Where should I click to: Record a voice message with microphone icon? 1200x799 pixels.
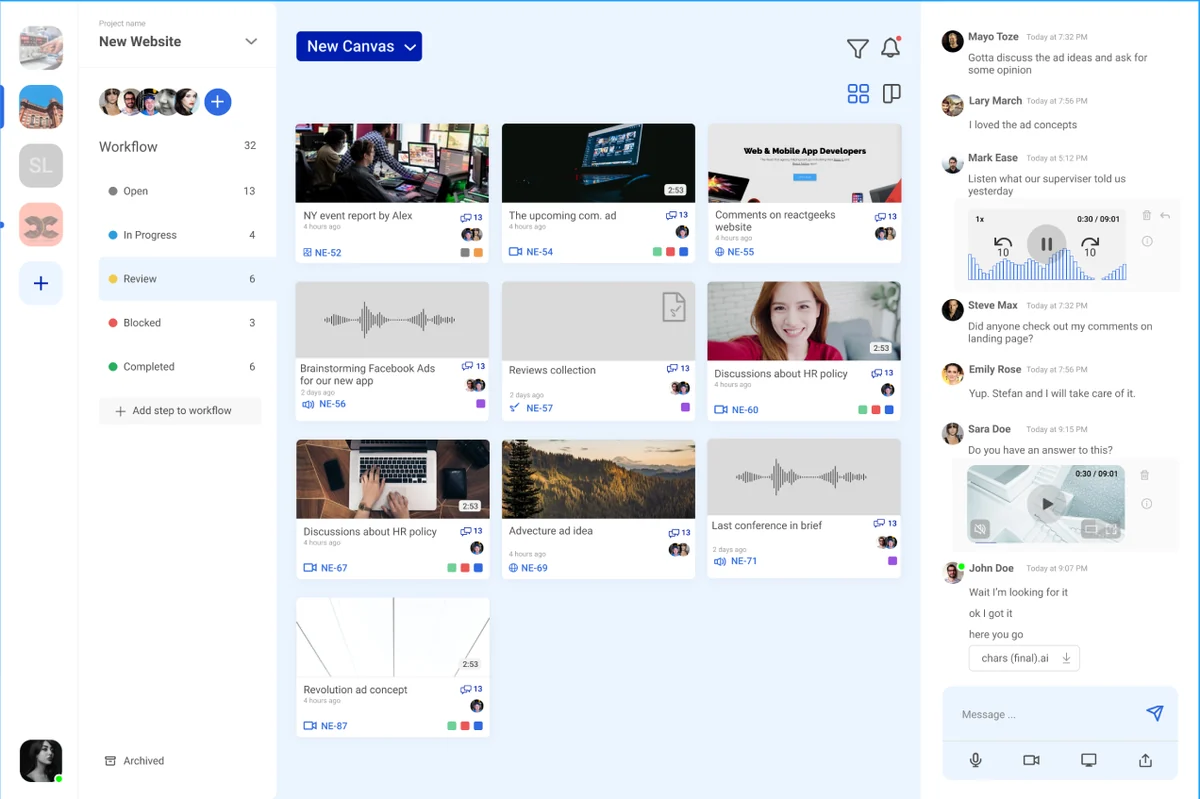[975, 760]
